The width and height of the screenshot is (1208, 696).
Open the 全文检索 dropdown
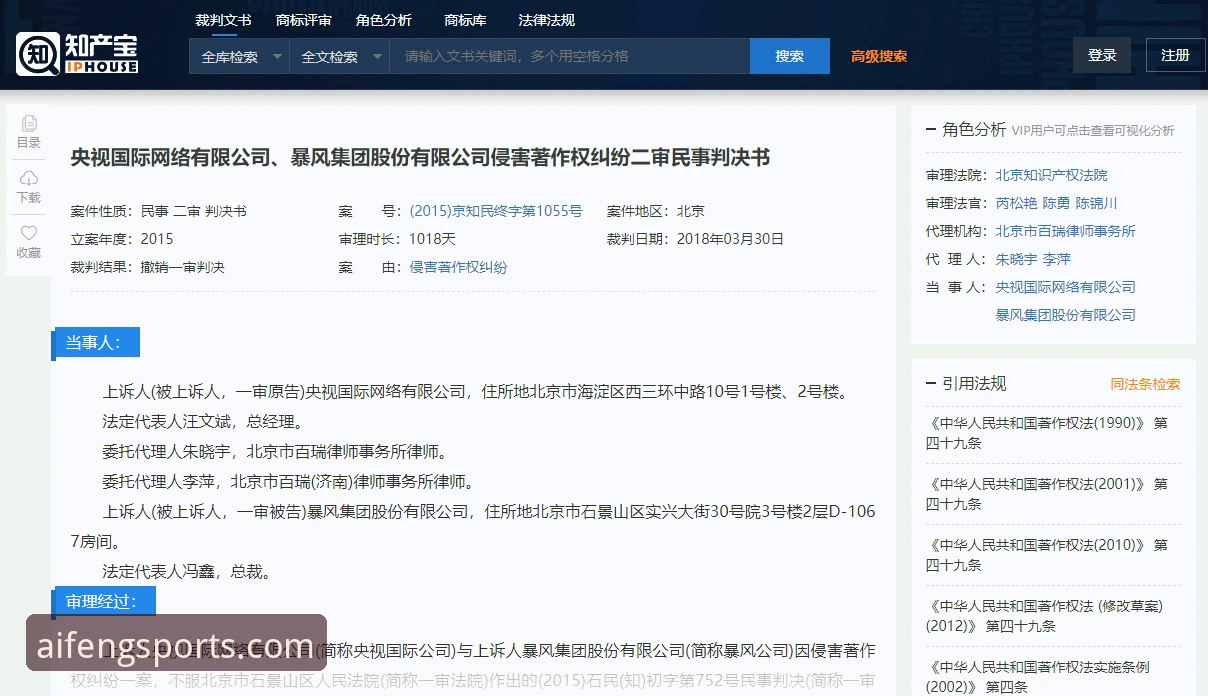point(340,57)
